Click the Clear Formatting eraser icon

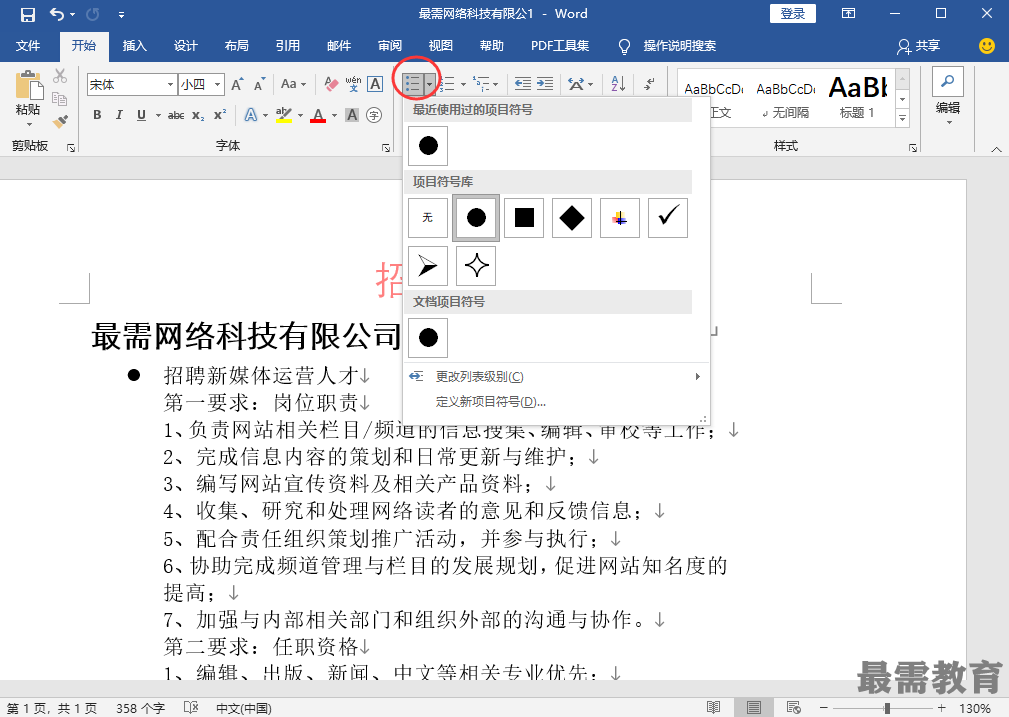click(331, 84)
